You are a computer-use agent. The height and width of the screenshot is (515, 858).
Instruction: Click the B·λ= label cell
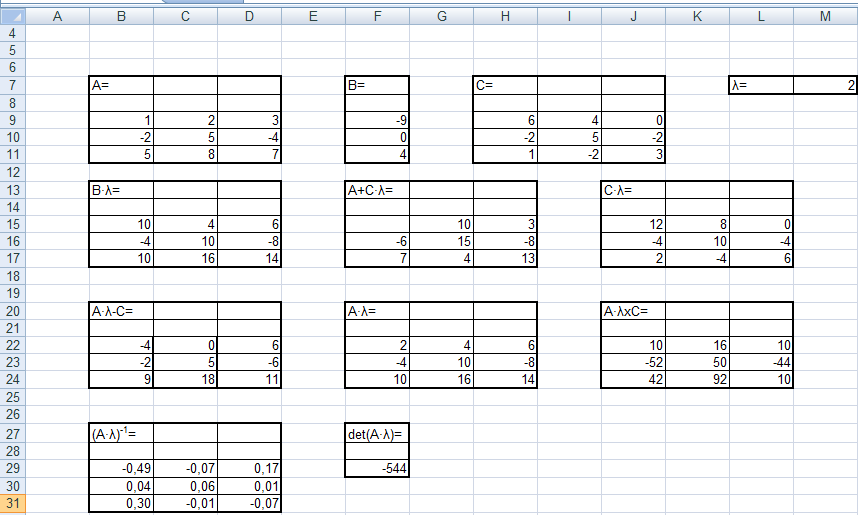point(121,190)
